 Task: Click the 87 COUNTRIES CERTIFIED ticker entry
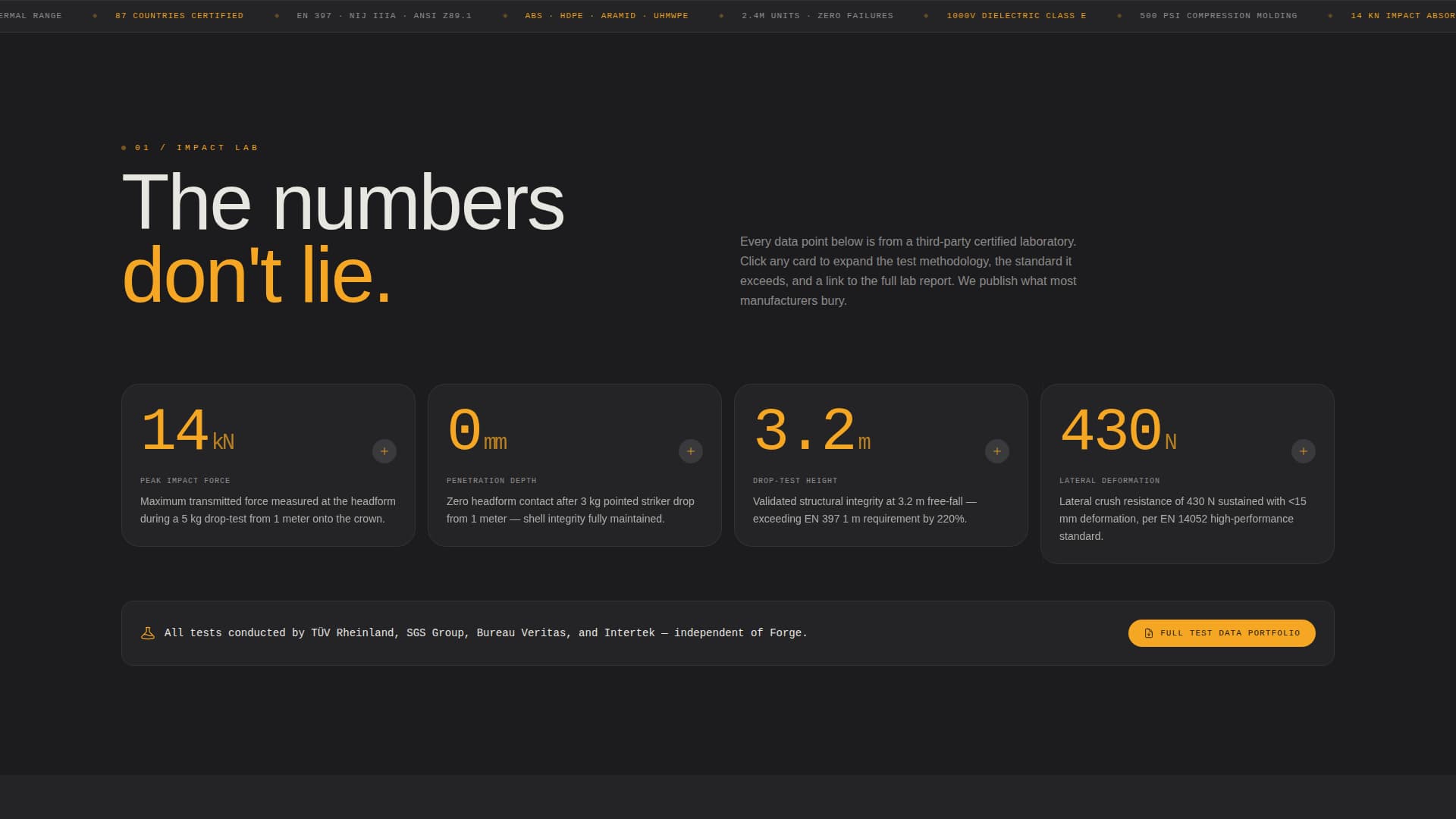coord(179,15)
